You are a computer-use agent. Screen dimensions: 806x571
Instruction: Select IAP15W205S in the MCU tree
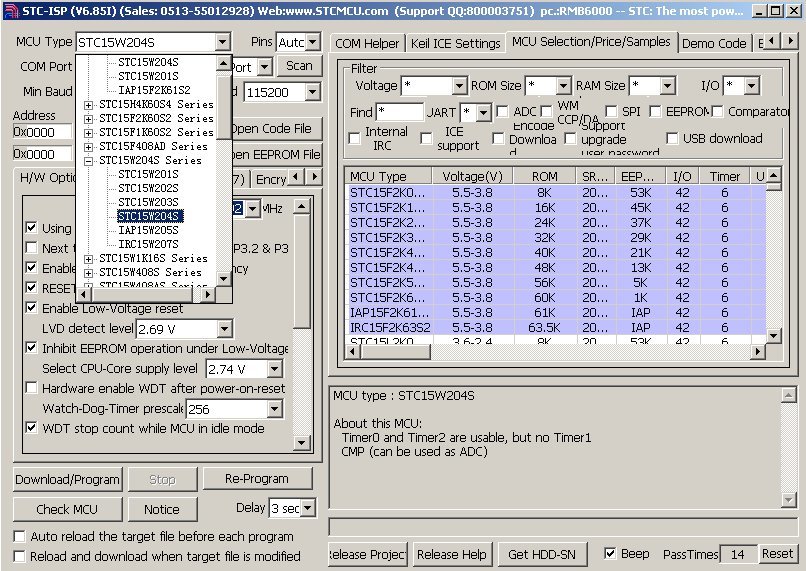pos(148,230)
